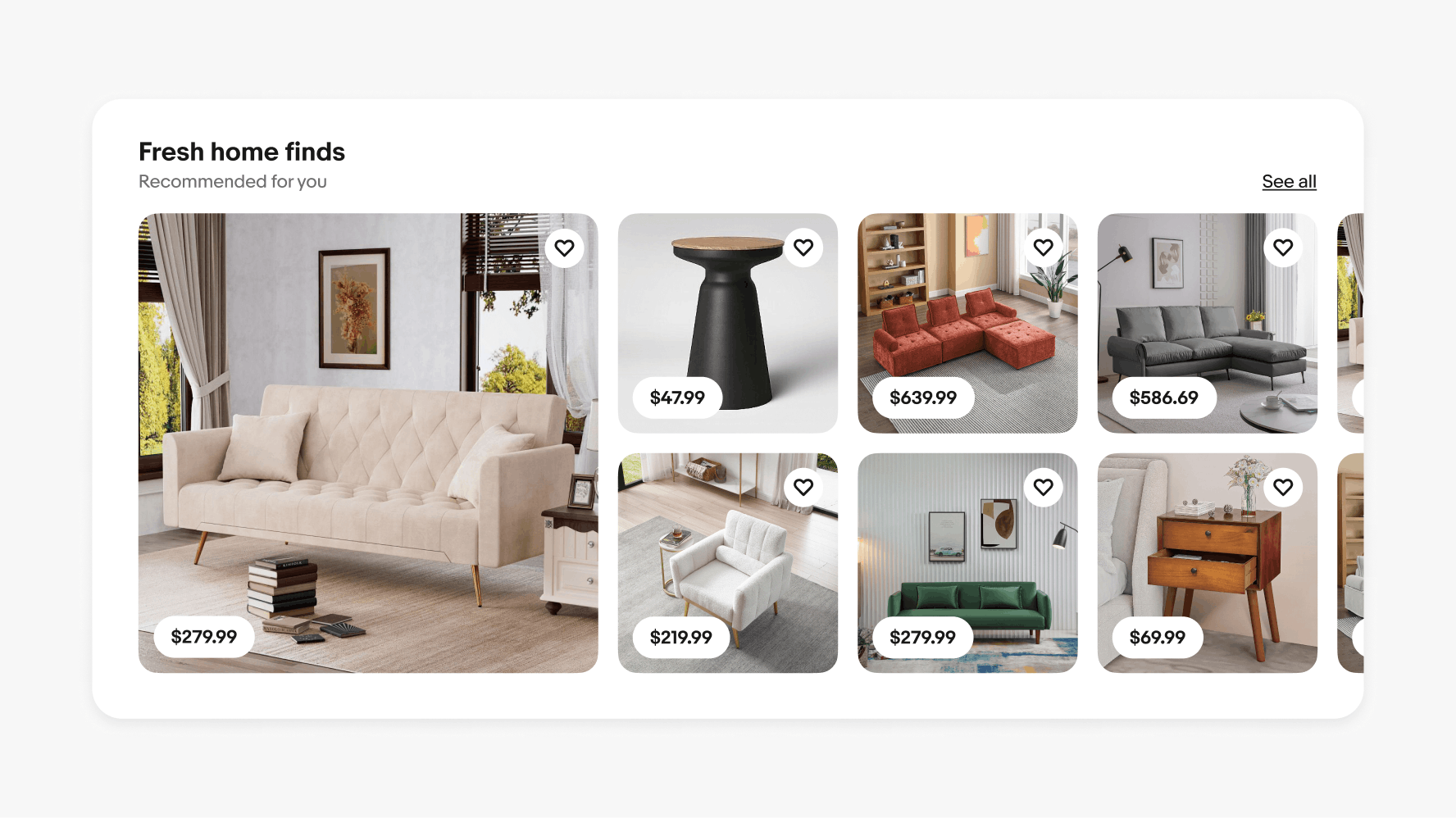The height and width of the screenshot is (818, 1456).
Task: View the black pedestal side table photo
Action: (x=728, y=323)
